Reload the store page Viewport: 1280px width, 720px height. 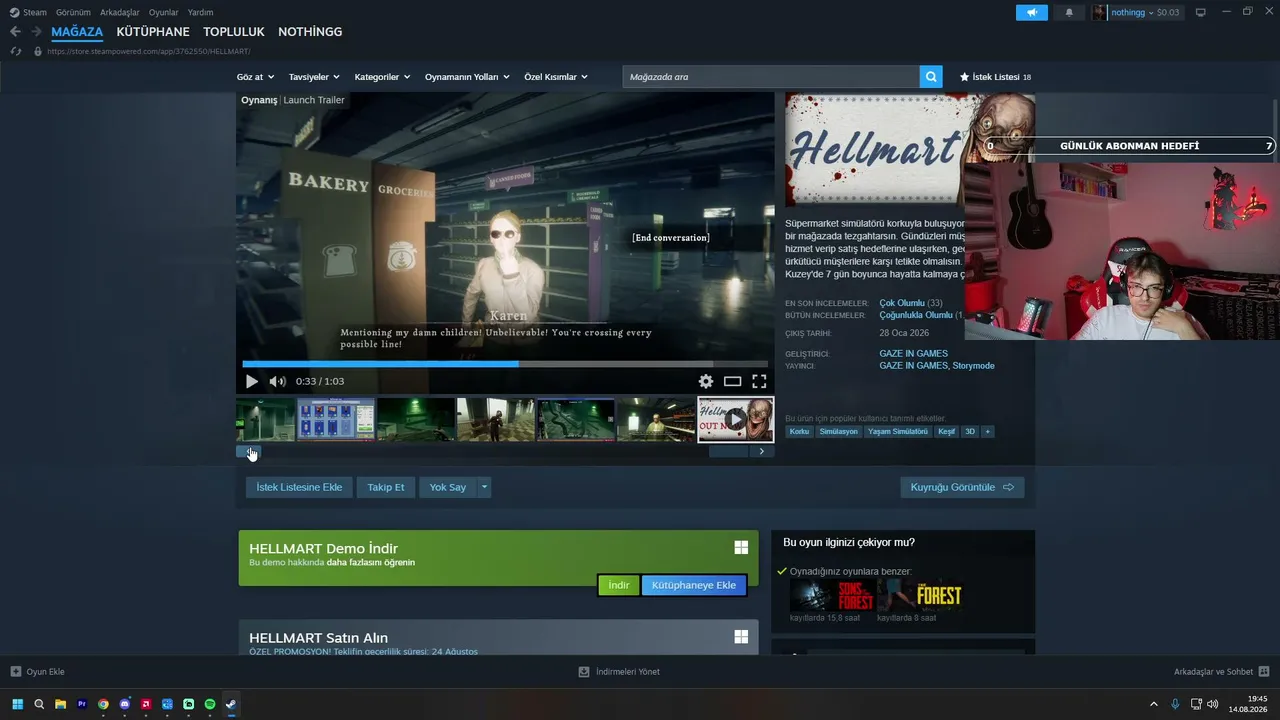16,51
